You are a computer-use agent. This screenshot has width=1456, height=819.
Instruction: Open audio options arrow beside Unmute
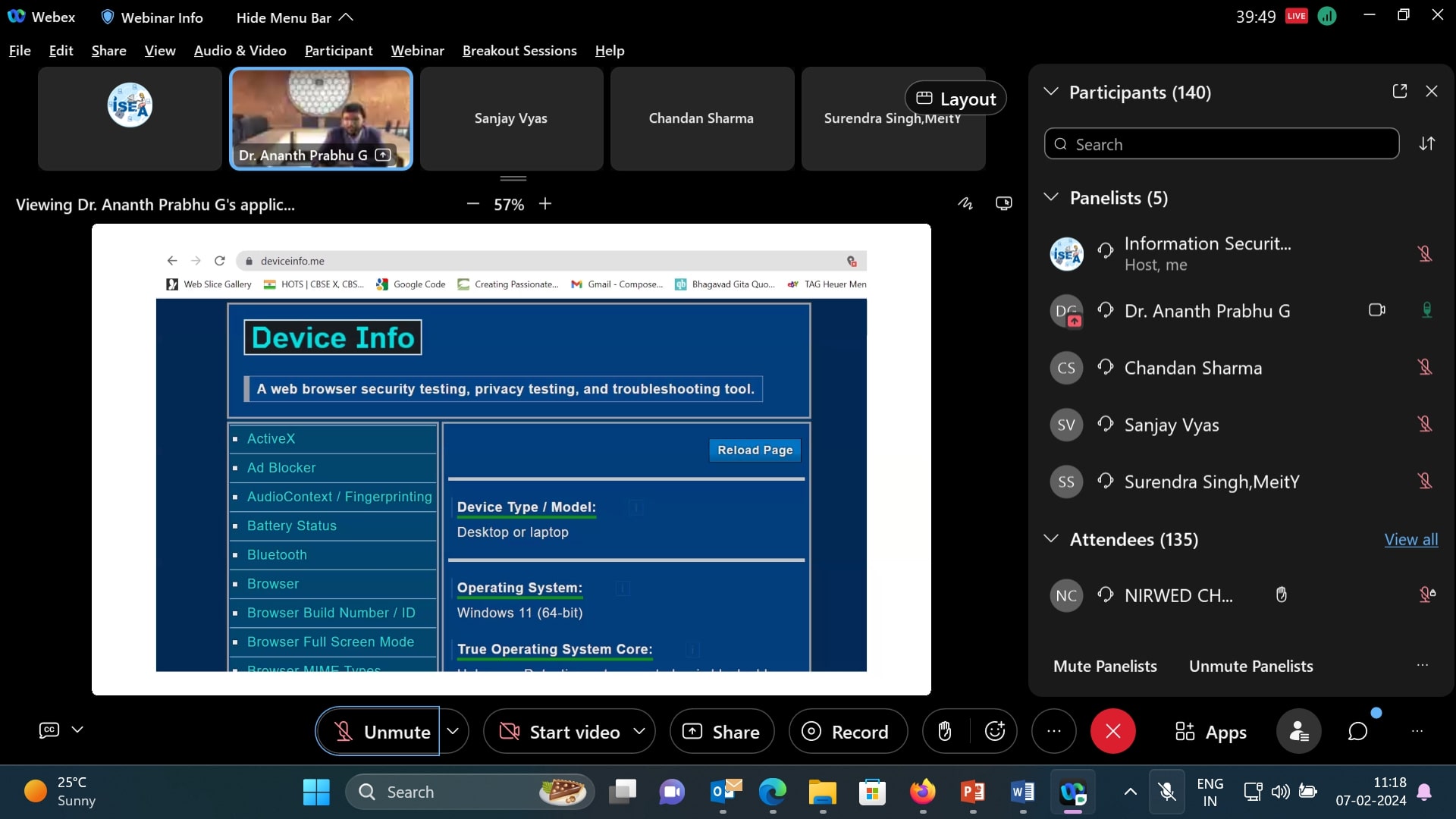click(453, 731)
